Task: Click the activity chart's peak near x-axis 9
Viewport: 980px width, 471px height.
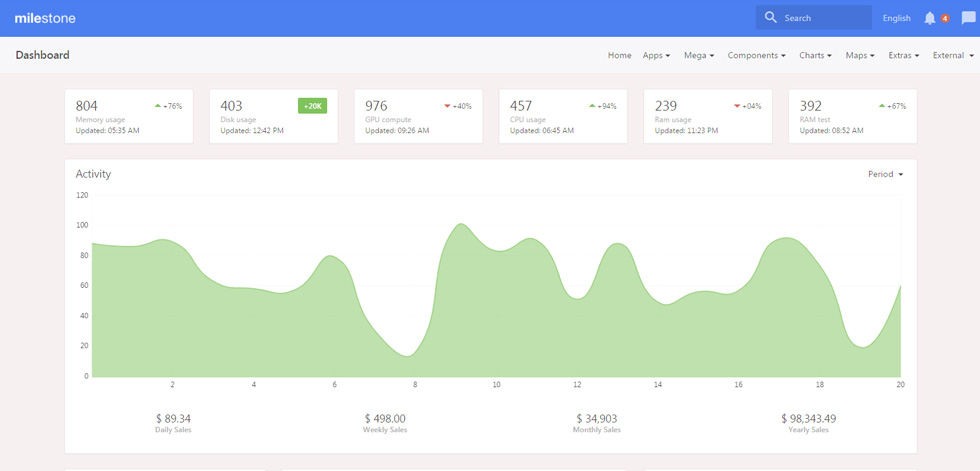Action: [x=460, y=224]
